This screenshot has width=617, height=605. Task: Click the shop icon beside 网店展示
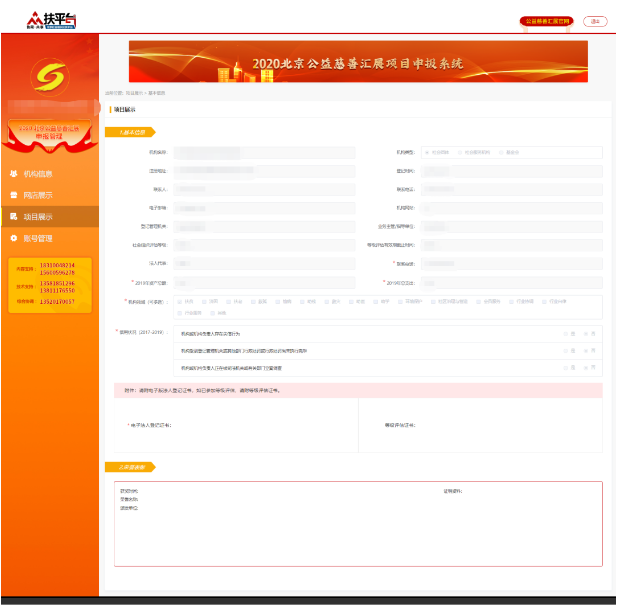[14, 195]
